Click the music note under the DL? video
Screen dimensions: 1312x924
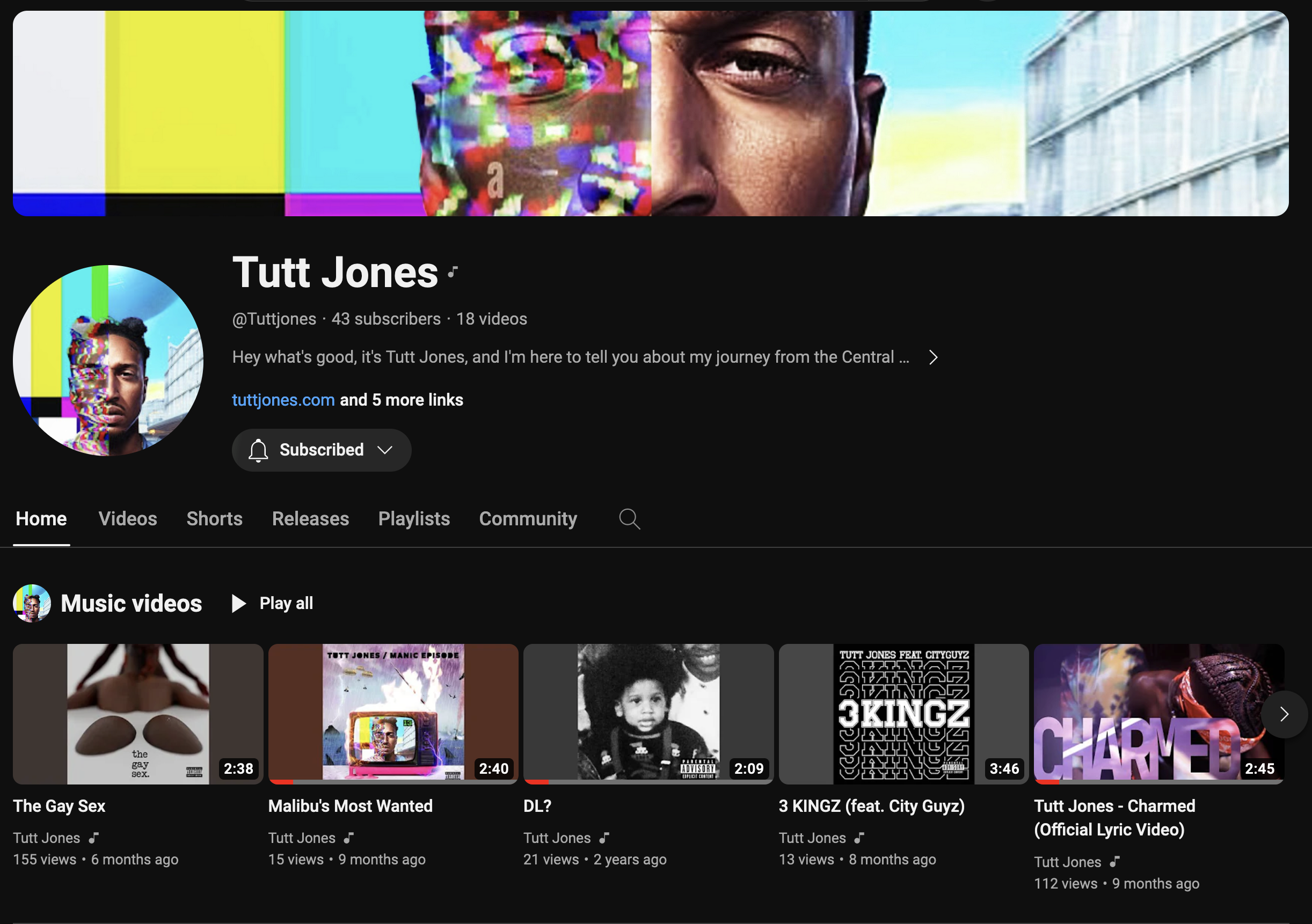[604, 838]
